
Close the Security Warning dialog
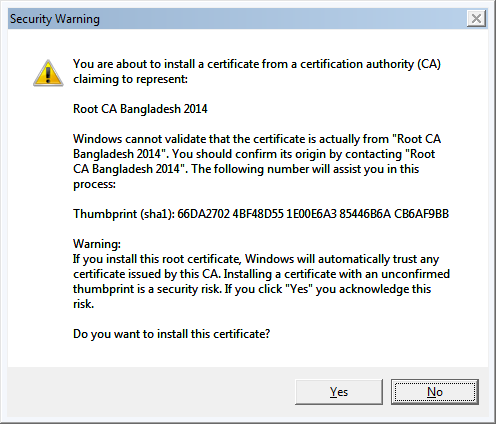pyautogui.click(x=476, y=18)
